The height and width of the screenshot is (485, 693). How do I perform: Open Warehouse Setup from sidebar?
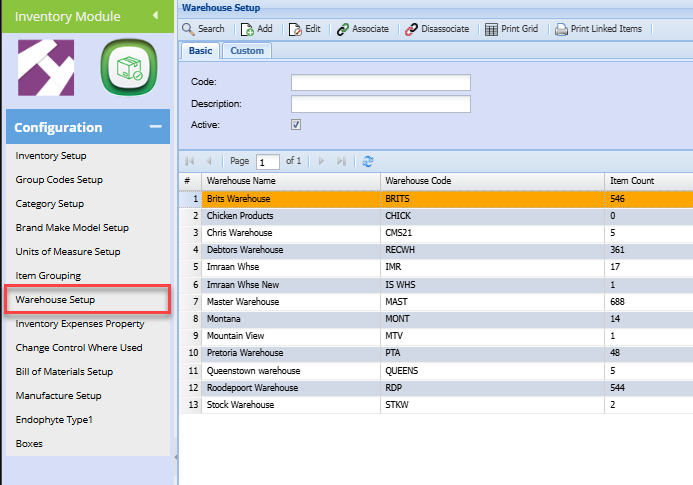pyautogui.click(x=56, y=300)
